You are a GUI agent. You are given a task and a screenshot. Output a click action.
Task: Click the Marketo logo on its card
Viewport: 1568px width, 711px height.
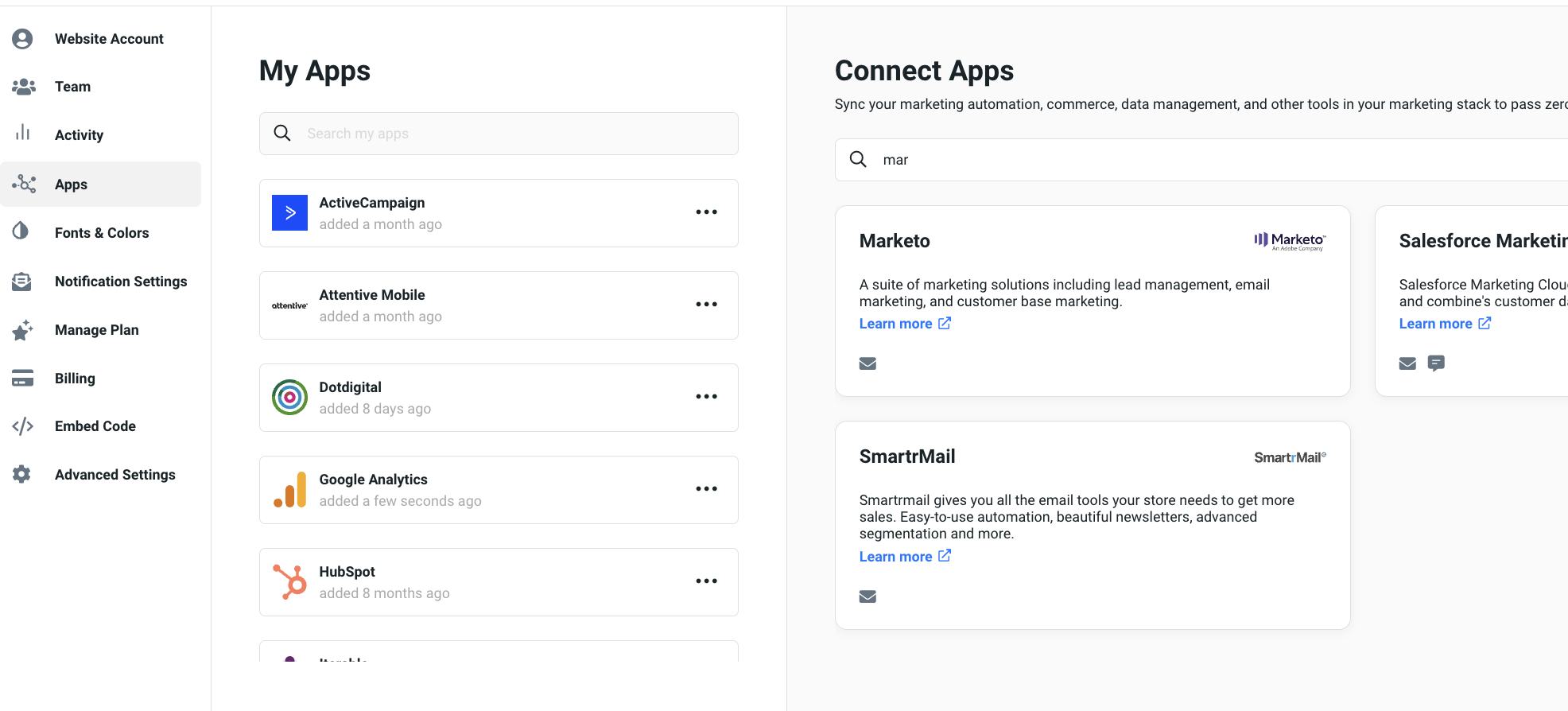click(1290, 241)
